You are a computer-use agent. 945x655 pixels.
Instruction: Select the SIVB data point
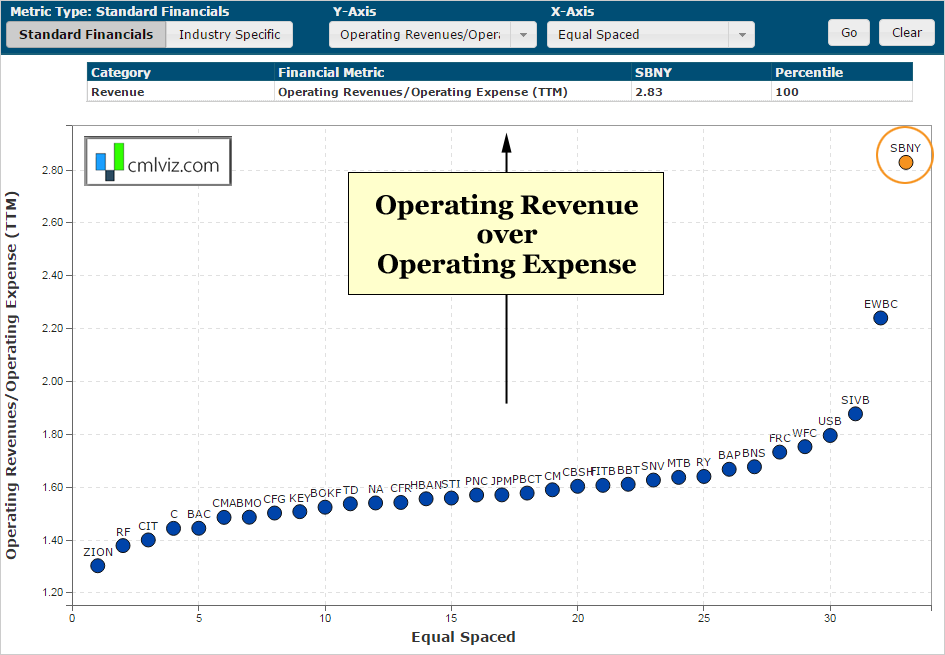click(x=855, y=413)
